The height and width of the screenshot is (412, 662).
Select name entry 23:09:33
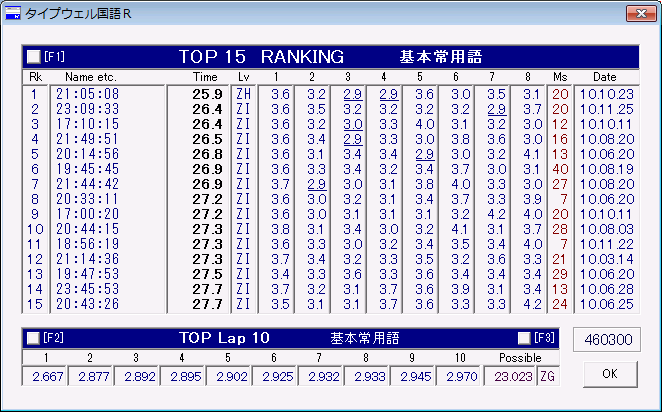tap(88, 109)
